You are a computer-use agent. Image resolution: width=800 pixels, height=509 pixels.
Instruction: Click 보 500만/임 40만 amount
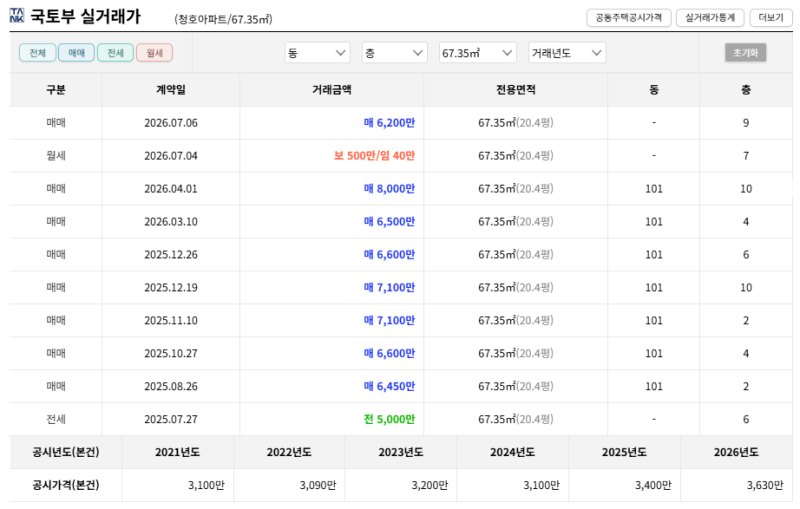point(374,156)
